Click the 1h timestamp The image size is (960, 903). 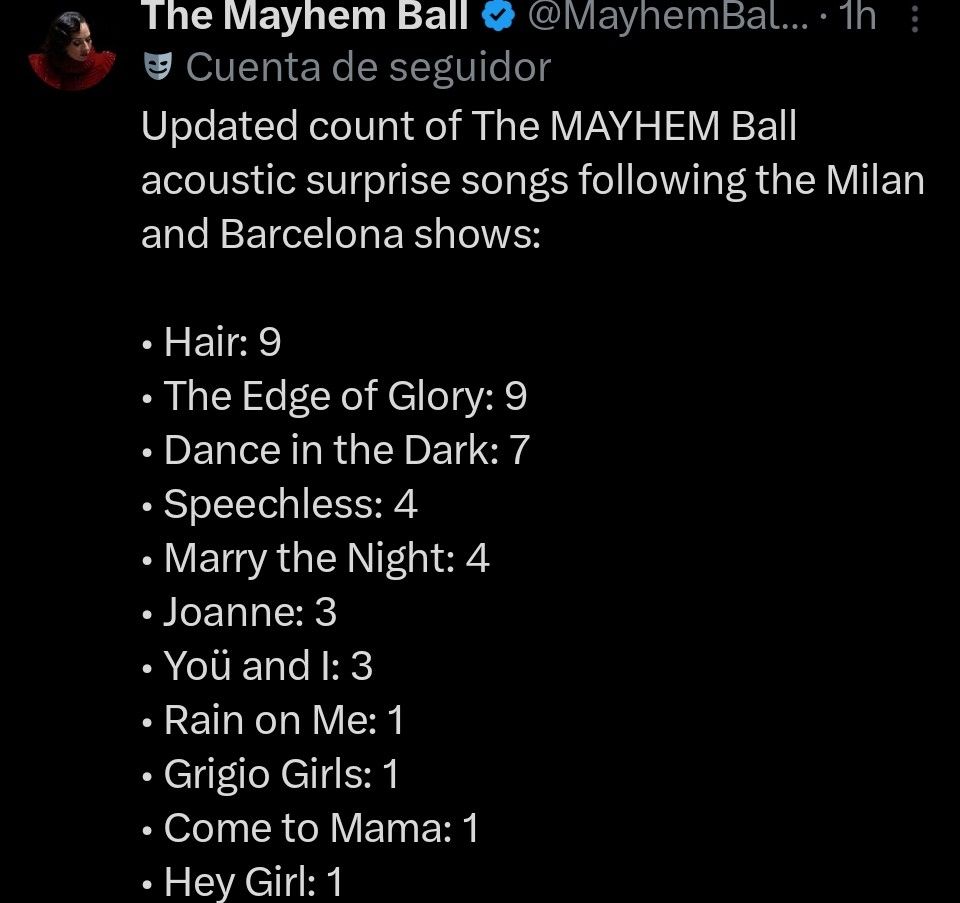point(858,15)
